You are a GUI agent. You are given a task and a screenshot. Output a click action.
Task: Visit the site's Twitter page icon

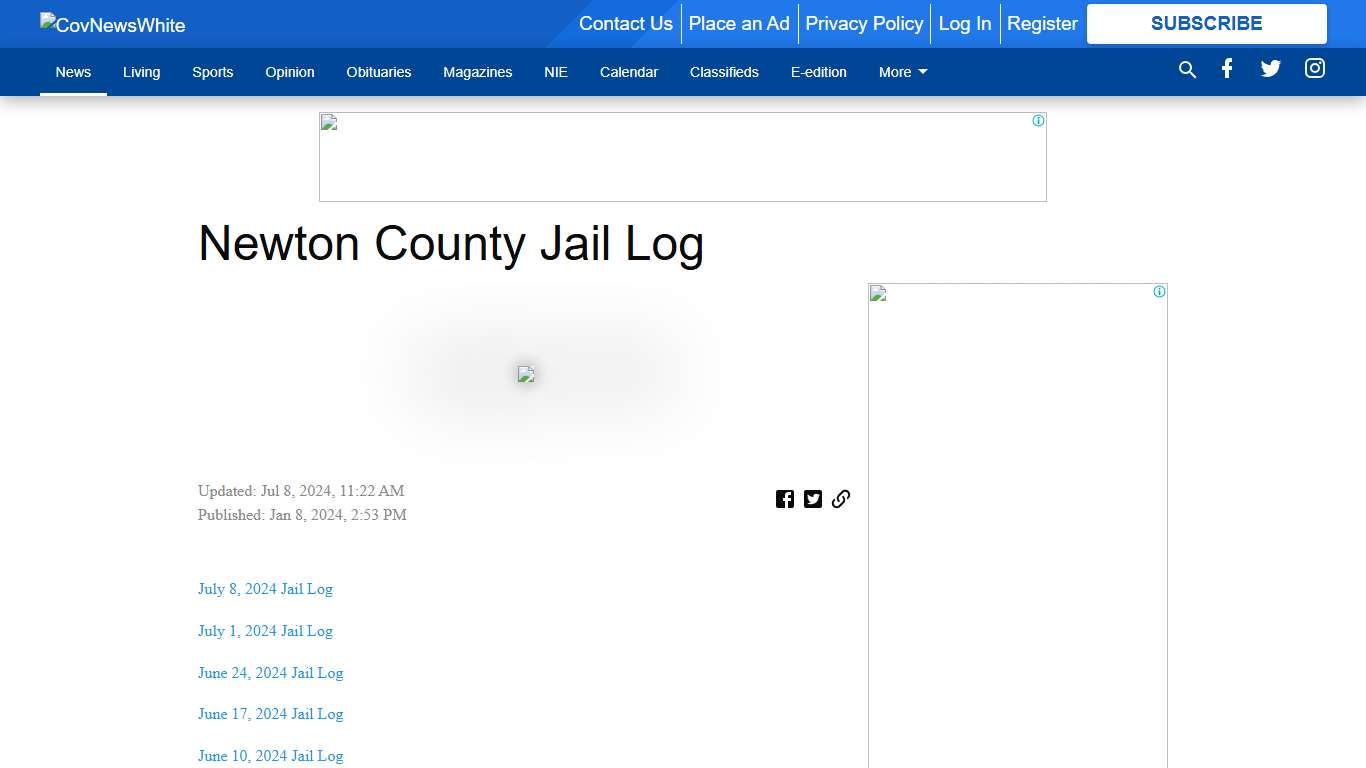[1270, 69]
